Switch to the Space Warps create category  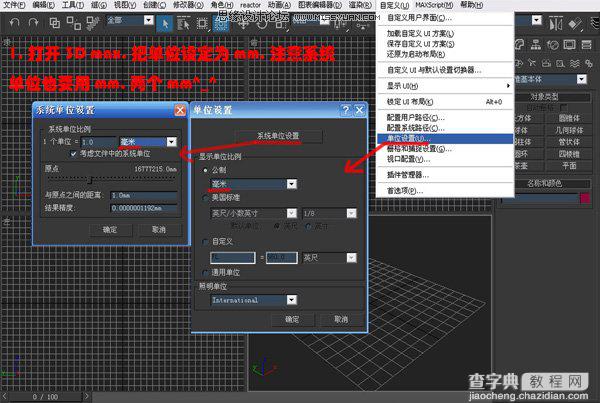coord(575,63)
